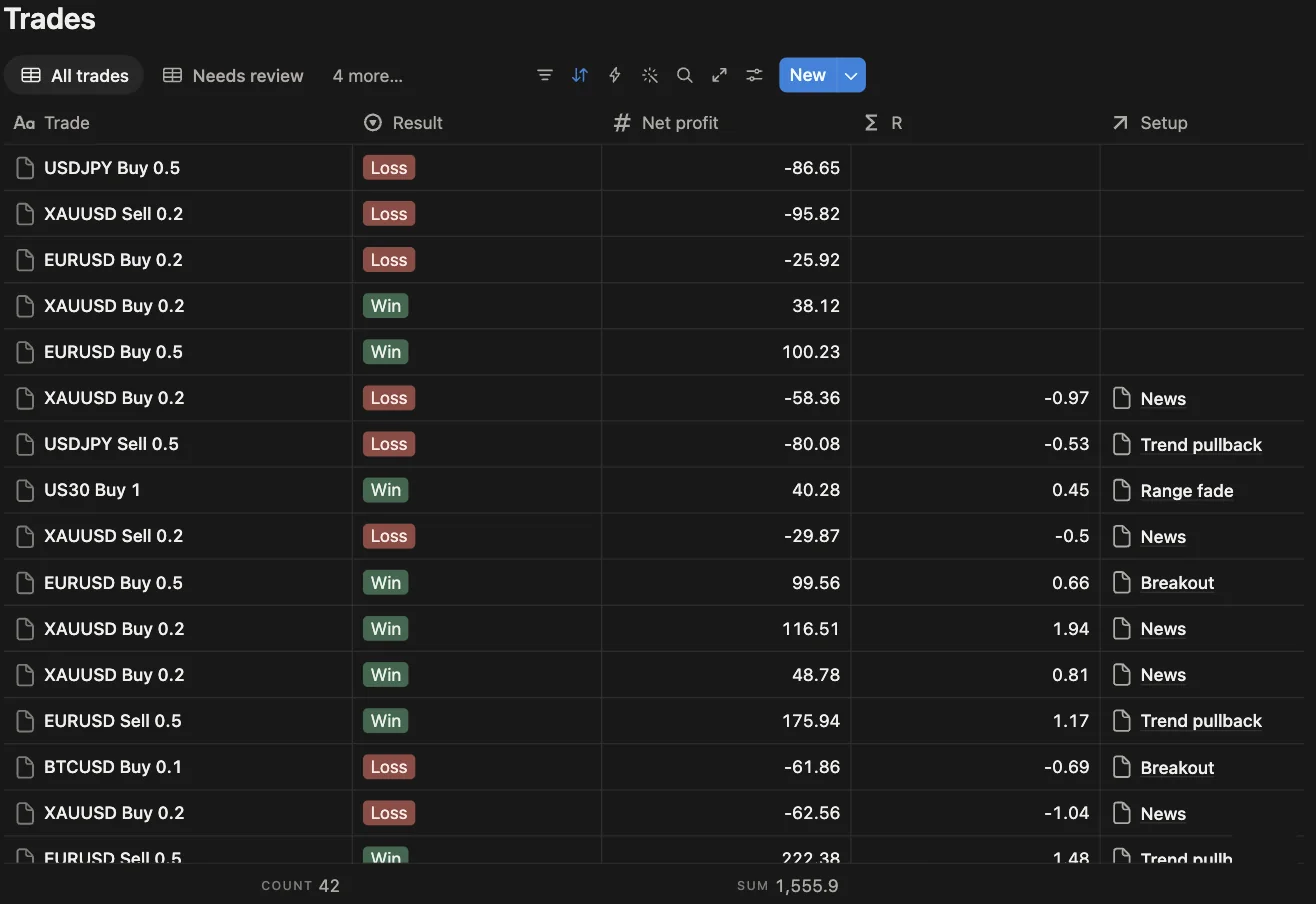
Task: Click the AI sparkle icon
Action: [x=650, y=75]
